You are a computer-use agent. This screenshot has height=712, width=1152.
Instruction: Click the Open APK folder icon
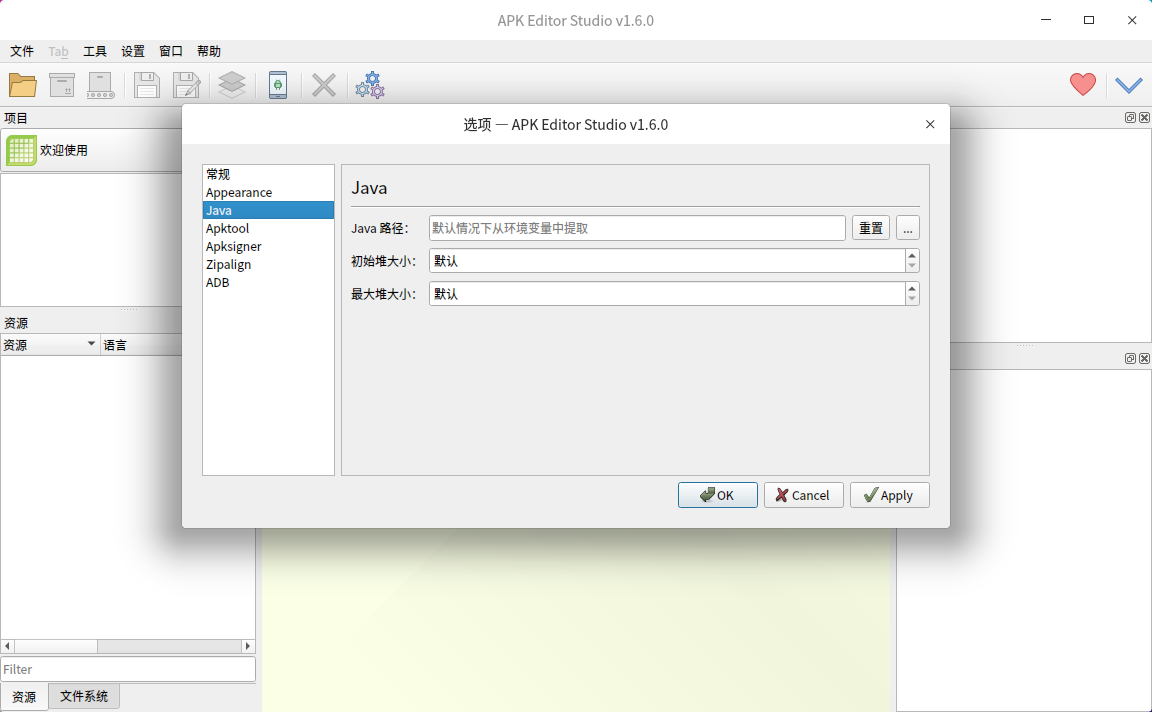23,85
